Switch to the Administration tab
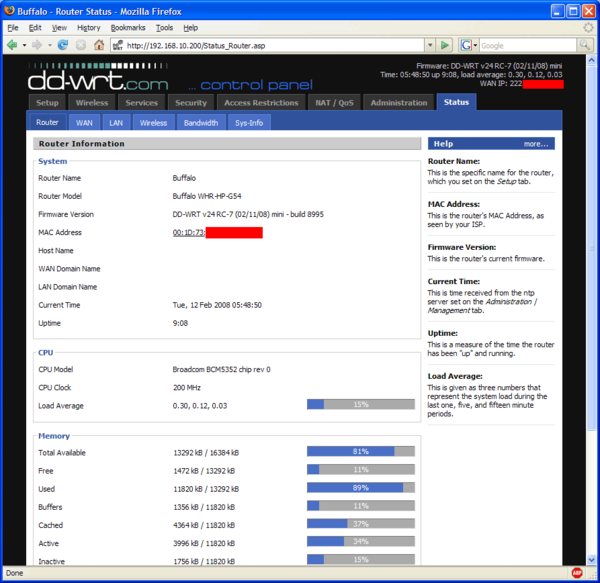600x583 pixels. pyautogui.click(x=398, y=102)
